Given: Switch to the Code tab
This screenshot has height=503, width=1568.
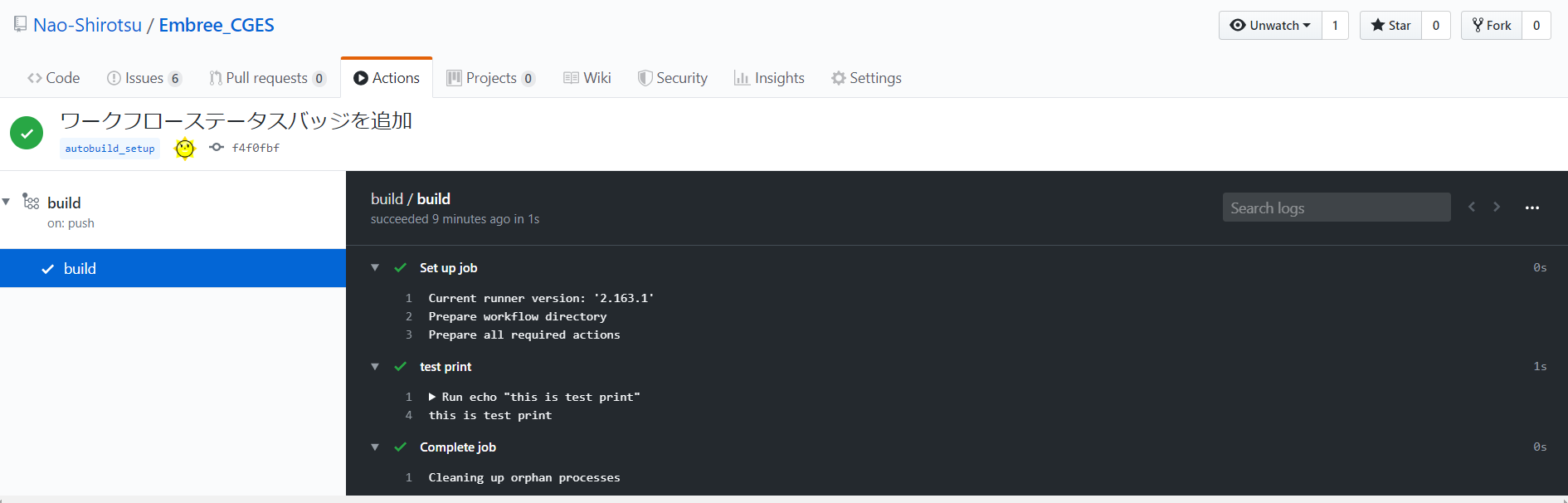Looking at the screenshot, I should coord(54,78).
